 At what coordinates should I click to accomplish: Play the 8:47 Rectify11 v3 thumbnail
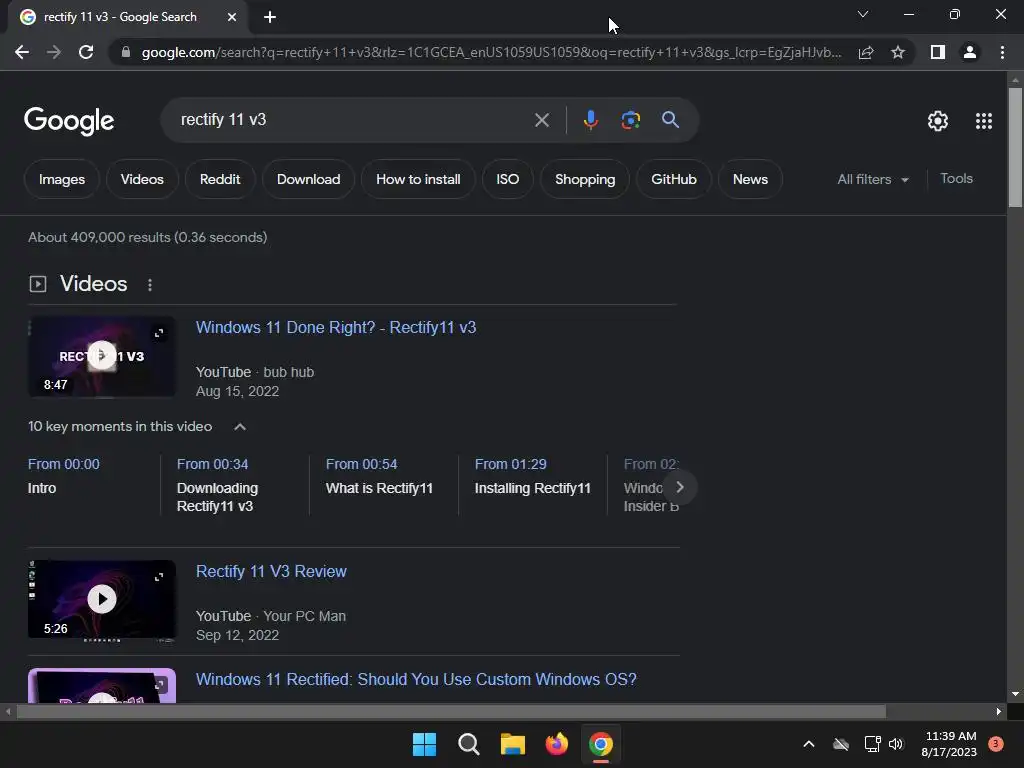click(102, 357)
